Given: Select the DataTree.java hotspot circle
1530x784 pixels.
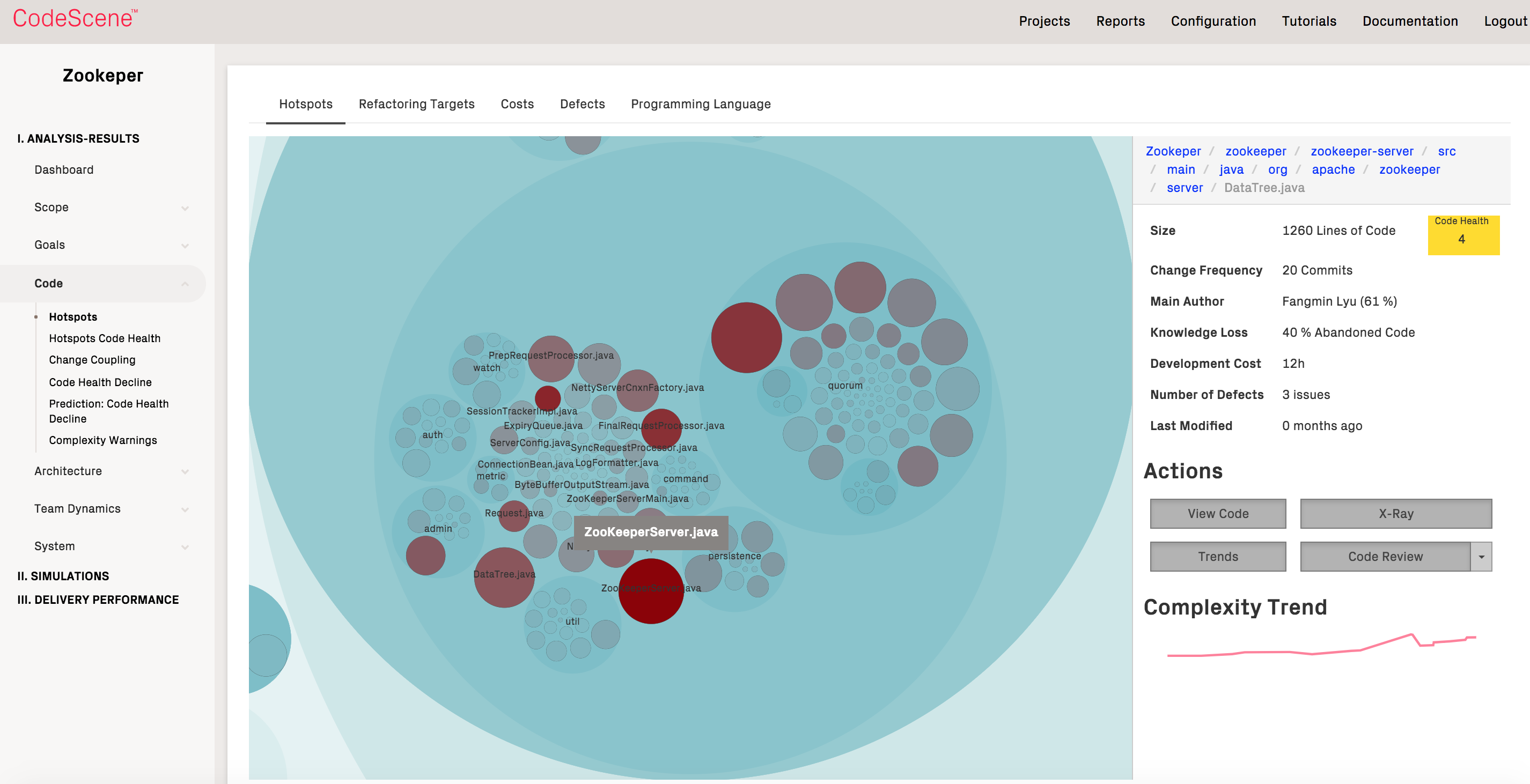Looking at the screenshot, I should [504, 577].
